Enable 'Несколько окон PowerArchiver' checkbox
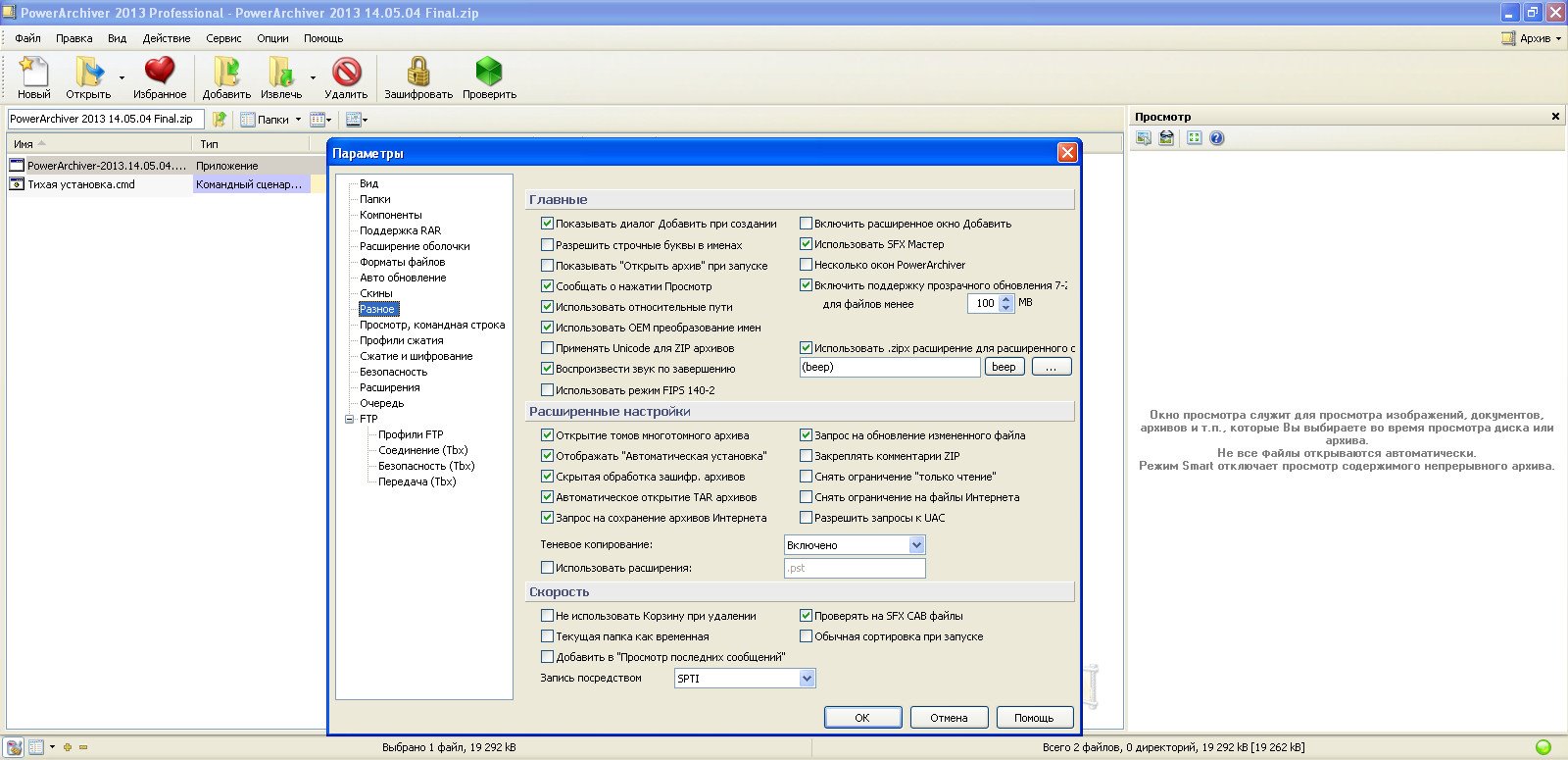 (807, 265)
